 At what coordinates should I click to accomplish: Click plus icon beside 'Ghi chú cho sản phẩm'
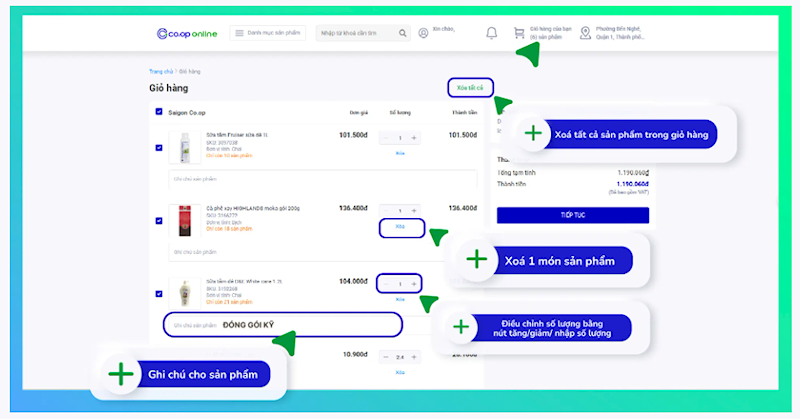pyautogui.click(x=121, y=375)
